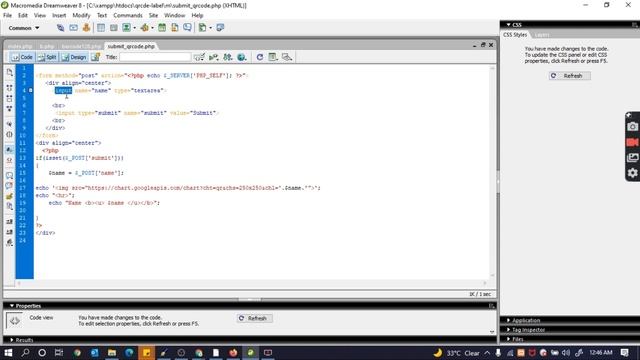Click Outdent Code in coding toolbar

pyautogui.click(x=9, y=232)
